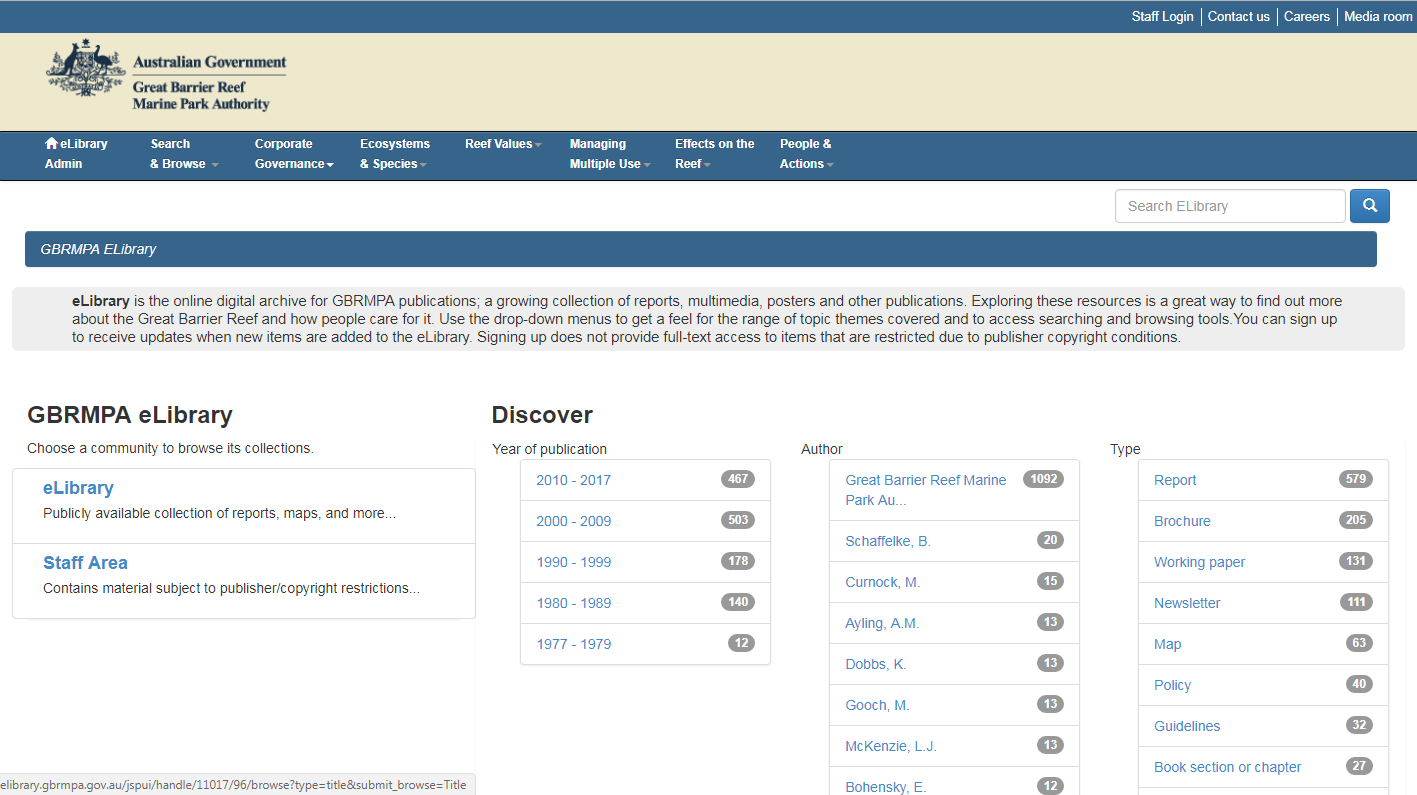Click the 140 count badge
This screenshot has height=795, width=1417.
[738, 602]
